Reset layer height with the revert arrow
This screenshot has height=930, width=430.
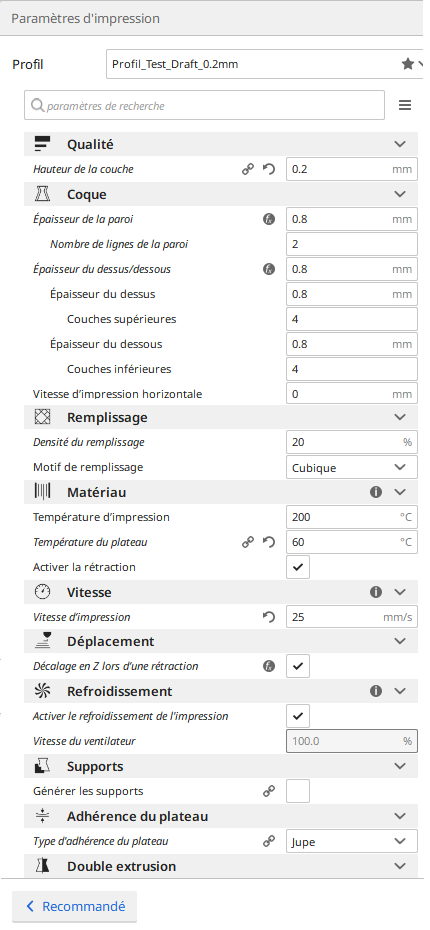click(x=269, y=169)
